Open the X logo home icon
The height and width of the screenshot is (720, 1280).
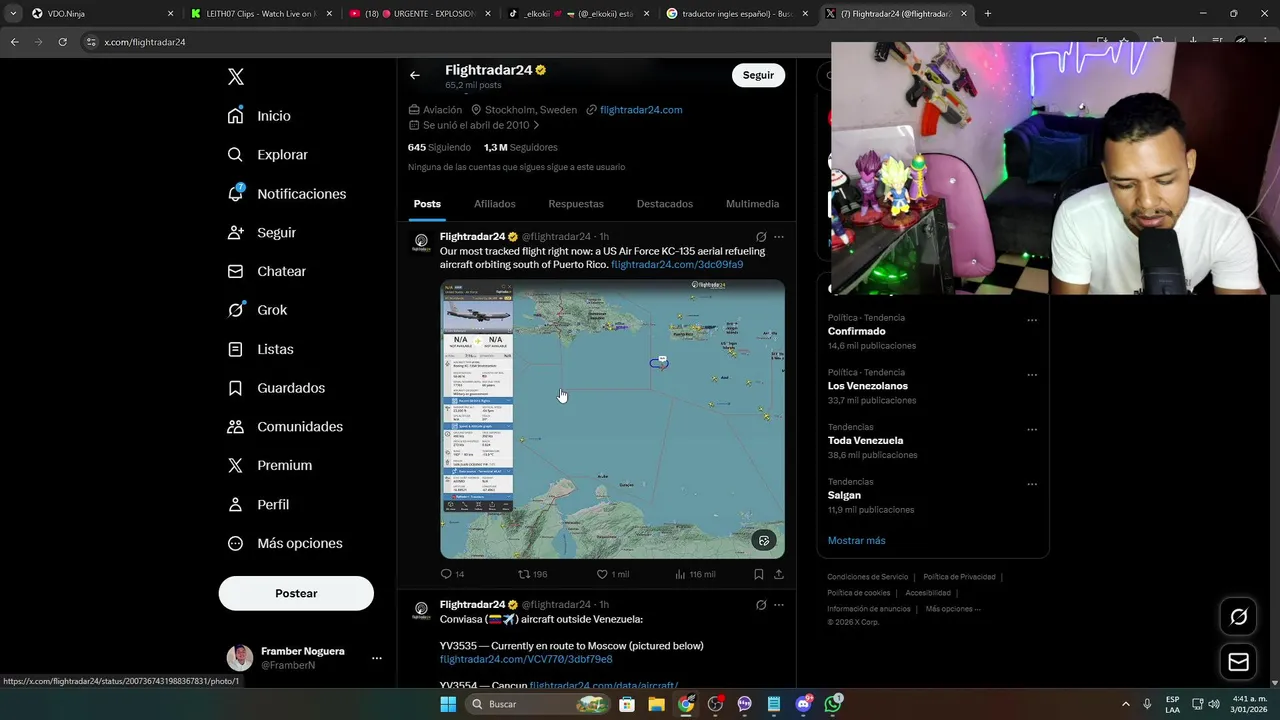236,77
